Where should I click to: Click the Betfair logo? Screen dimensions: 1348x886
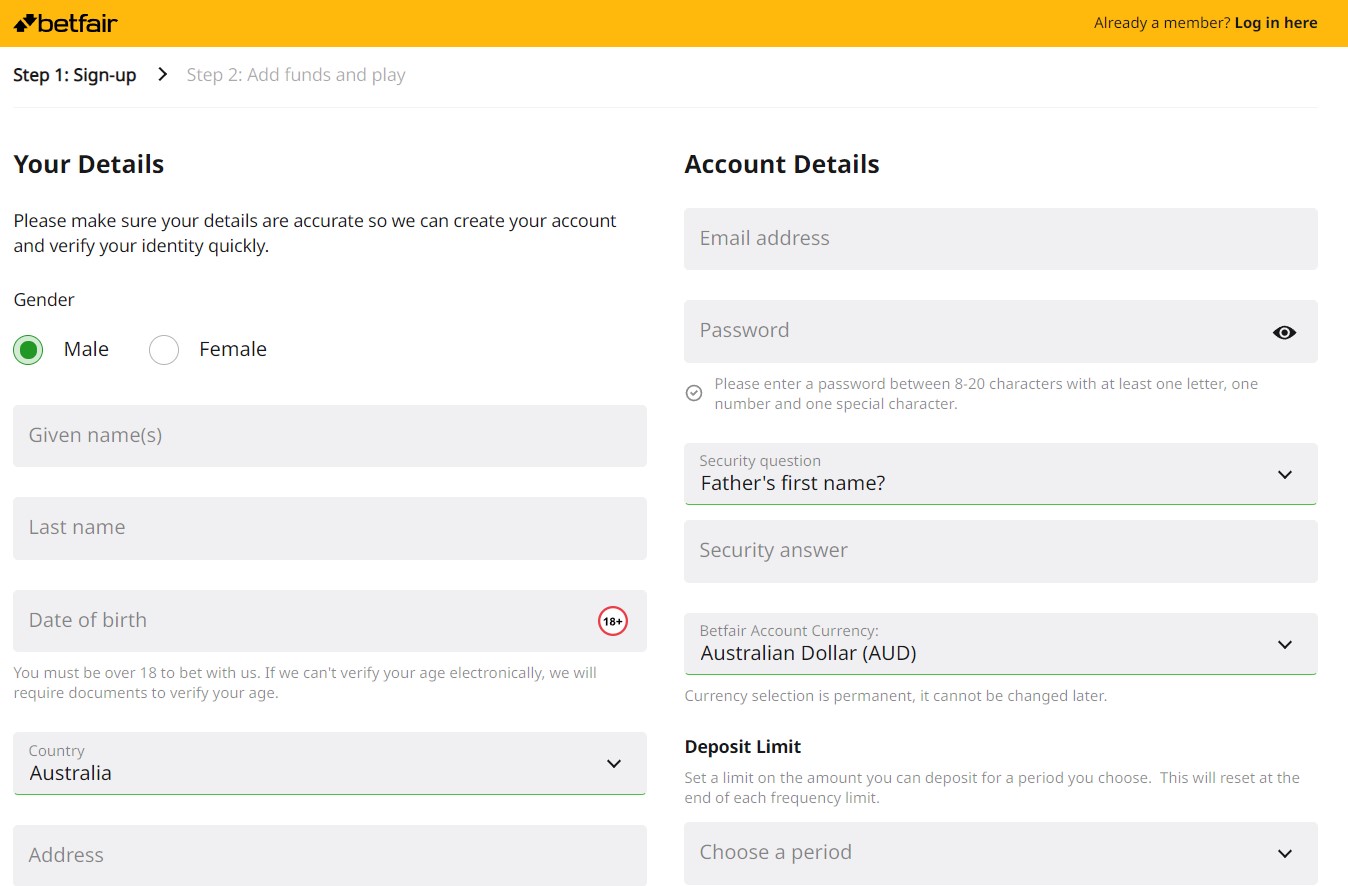[x=66, y=22]
